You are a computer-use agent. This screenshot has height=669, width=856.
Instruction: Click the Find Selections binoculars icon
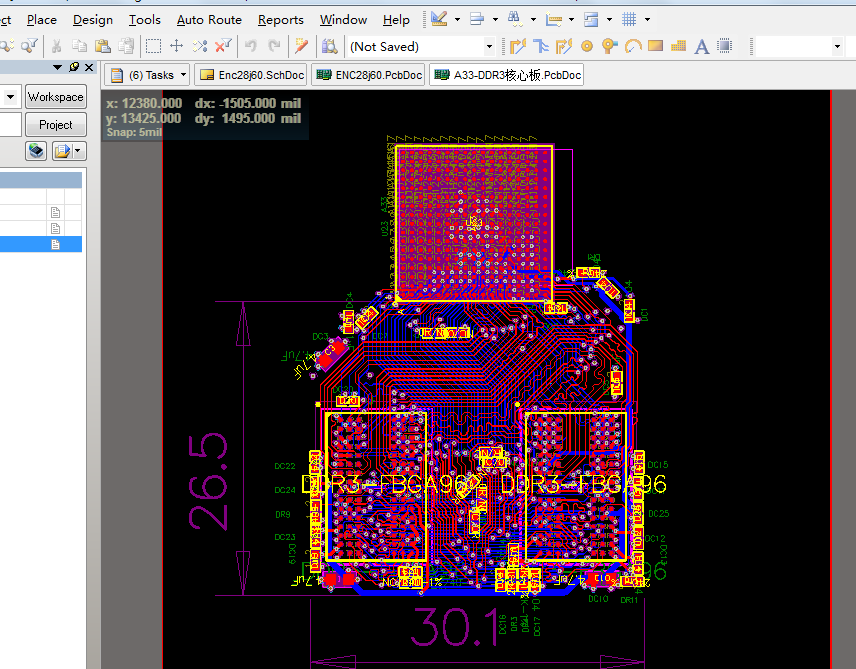[x=515, y=19]
